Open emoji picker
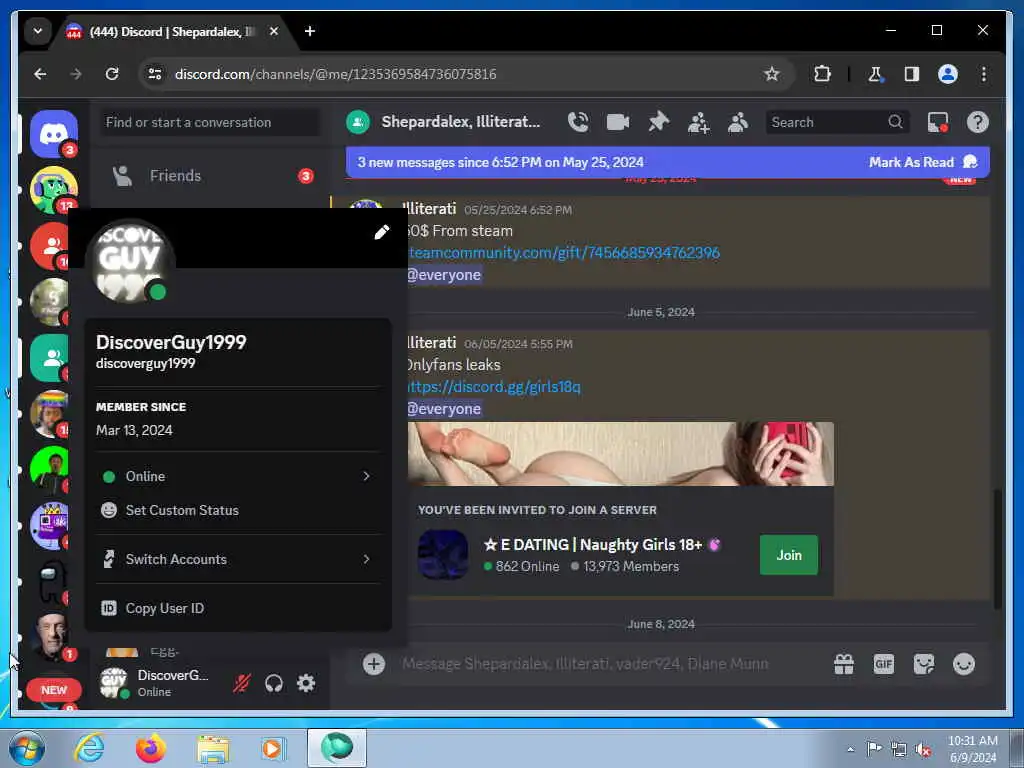The width and height of the screenshot is (1024, 768). tap(964, 664)
